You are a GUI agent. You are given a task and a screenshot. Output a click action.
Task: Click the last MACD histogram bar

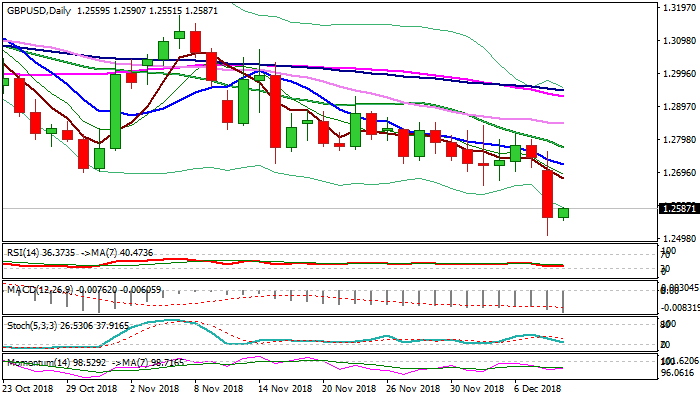(x=564, y=301)
